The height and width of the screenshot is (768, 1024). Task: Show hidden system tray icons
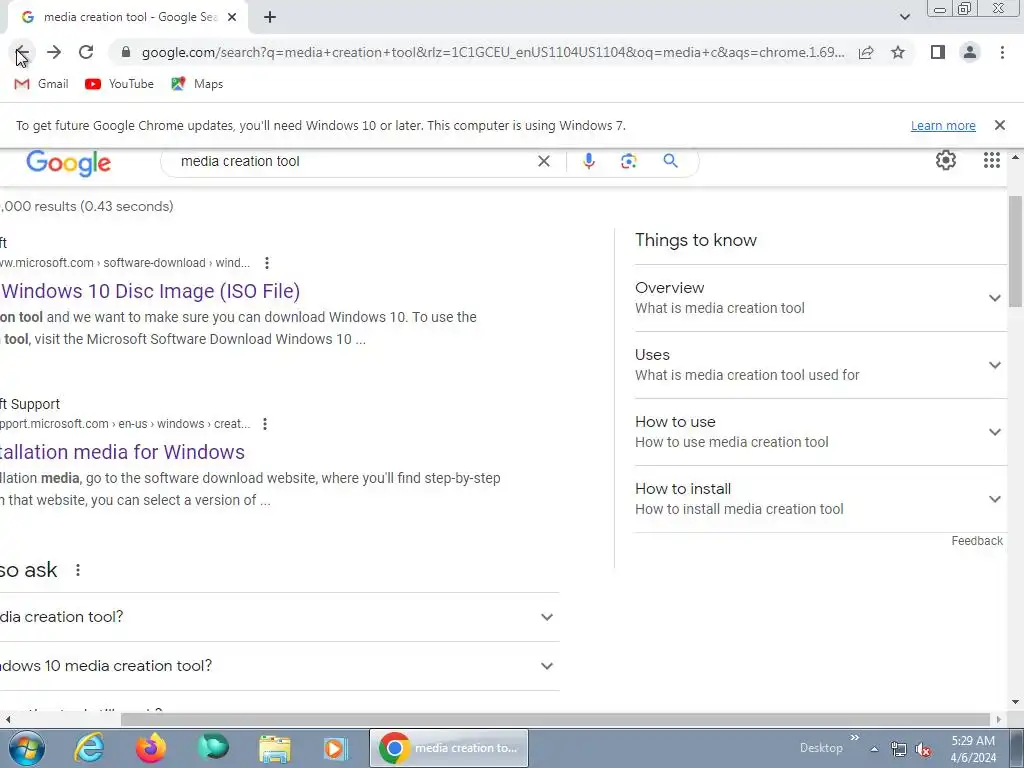(x=874, y=749)
